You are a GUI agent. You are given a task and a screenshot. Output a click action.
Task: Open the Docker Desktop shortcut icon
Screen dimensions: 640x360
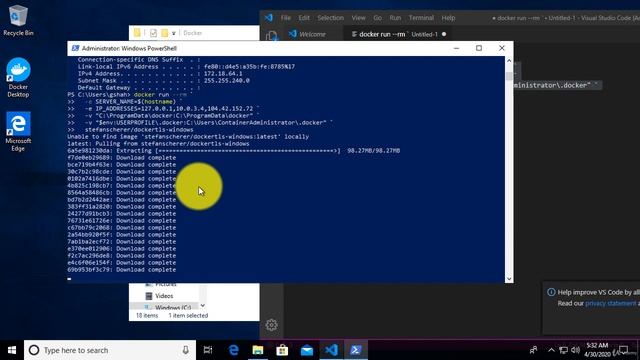pos(18,78)
